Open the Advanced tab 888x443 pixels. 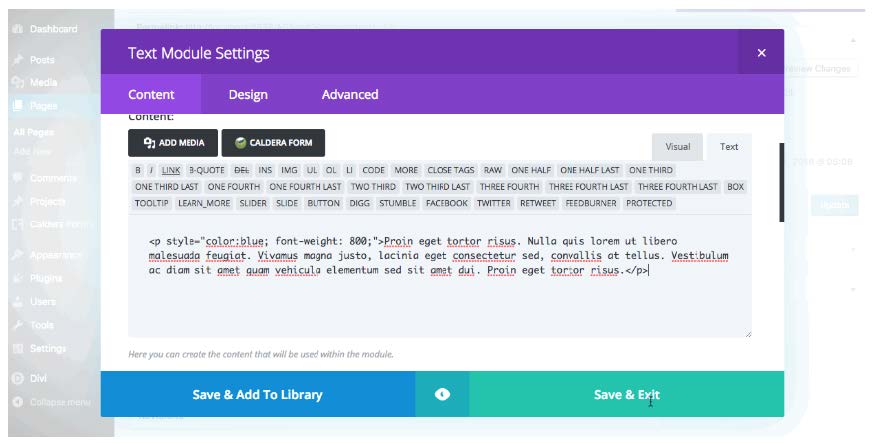tap(350, 95)
